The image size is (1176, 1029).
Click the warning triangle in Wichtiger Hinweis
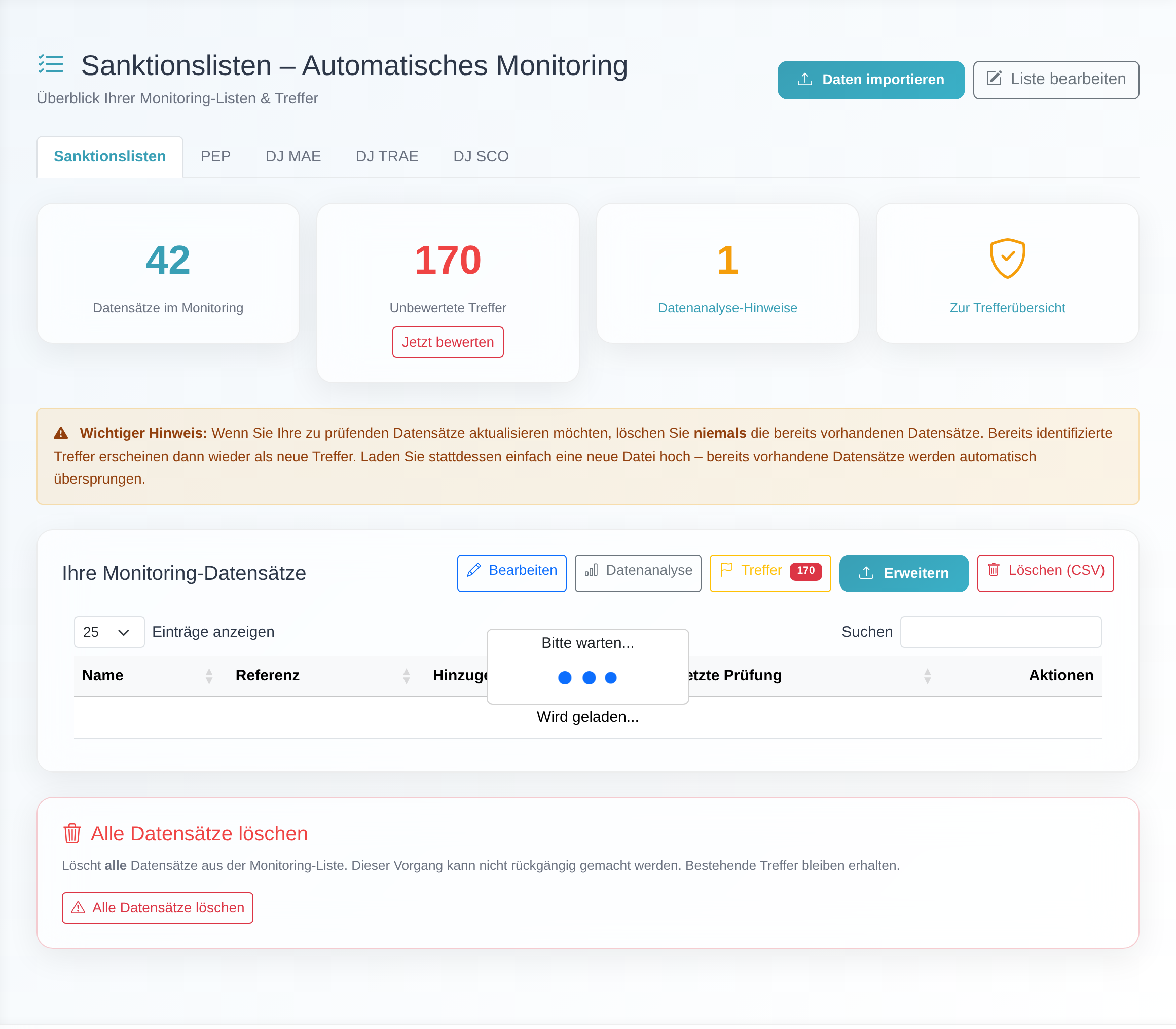click(x=61, y=433)
